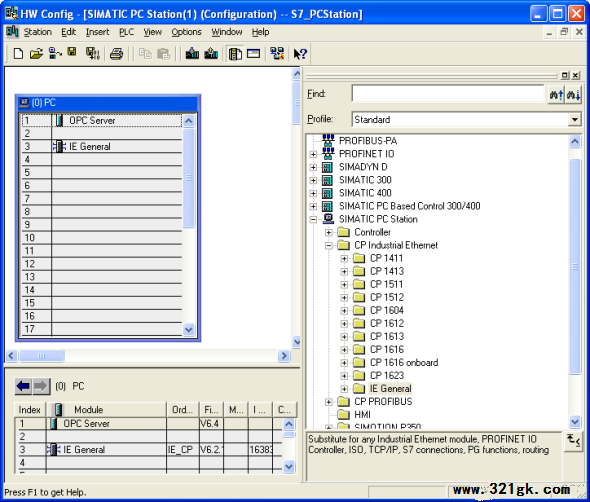The height and width of the screenshot is (502, 590).
Task: Open the PLC menu
Action: [126, 32]
